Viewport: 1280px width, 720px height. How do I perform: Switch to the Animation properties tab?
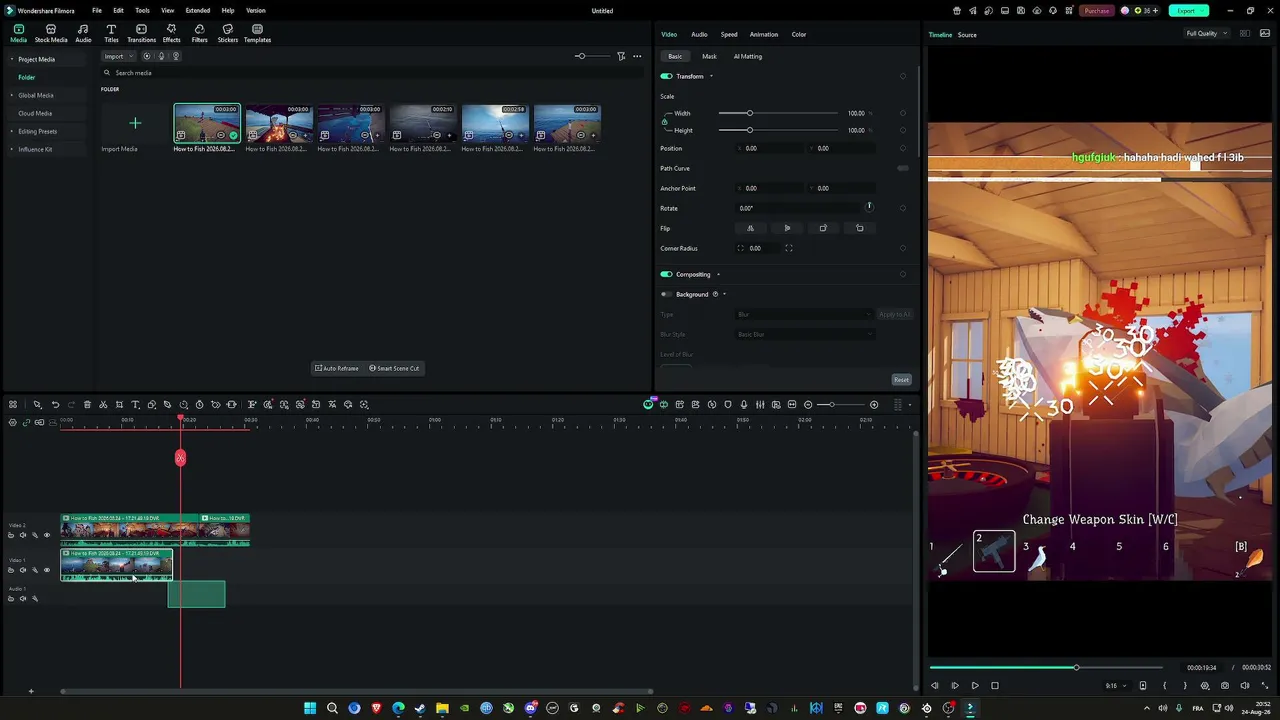click(764, 34)
